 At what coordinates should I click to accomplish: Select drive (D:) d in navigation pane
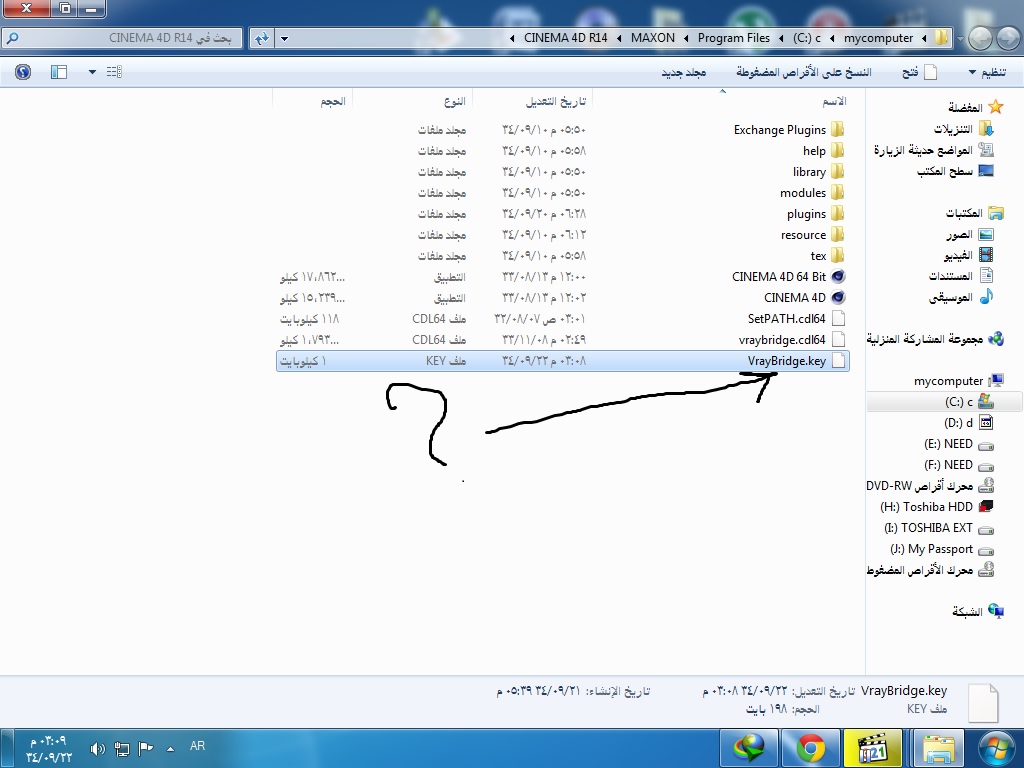968,423
